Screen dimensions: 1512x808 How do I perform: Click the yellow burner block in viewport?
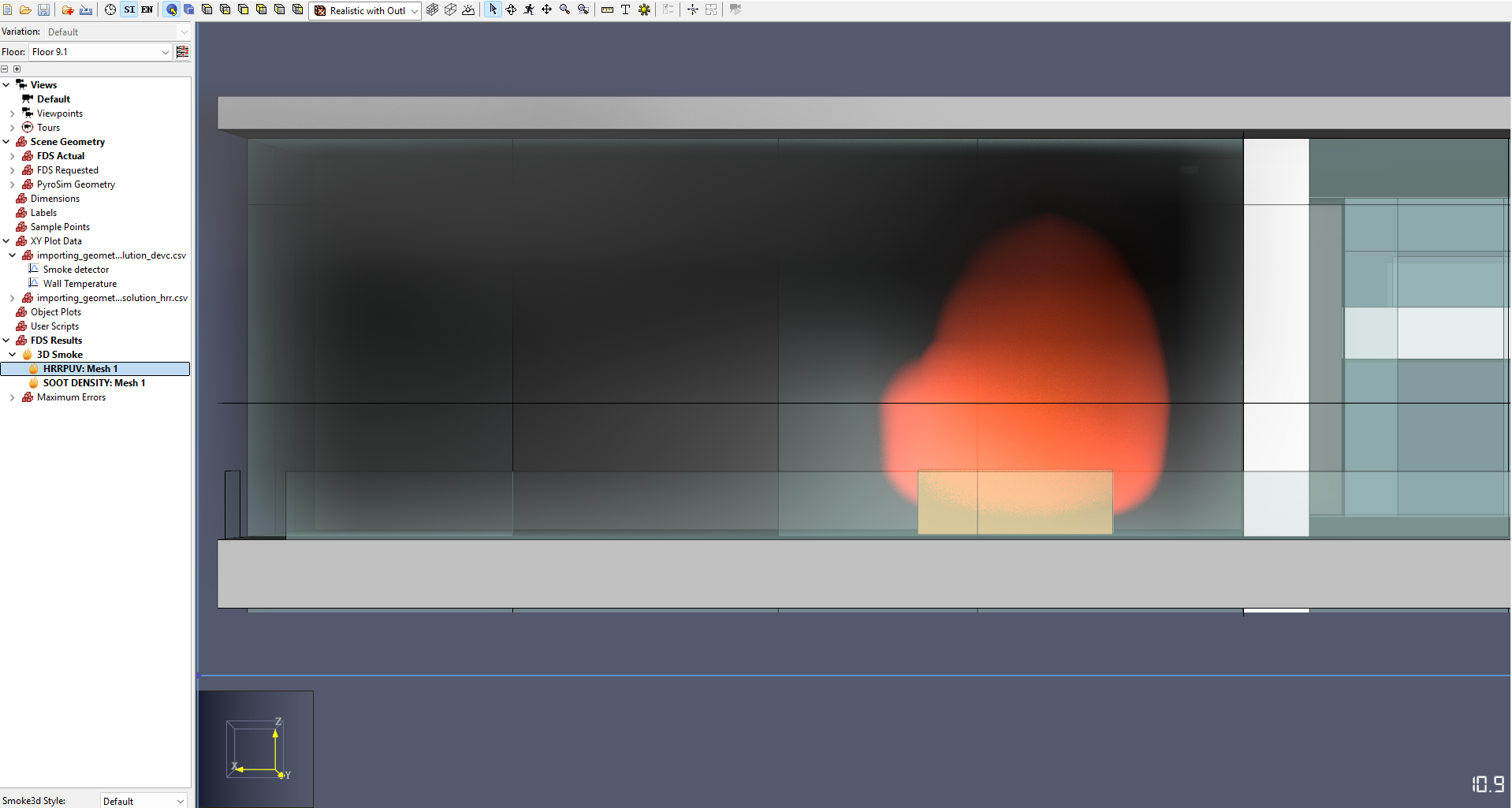click(x=1015, y=503)
